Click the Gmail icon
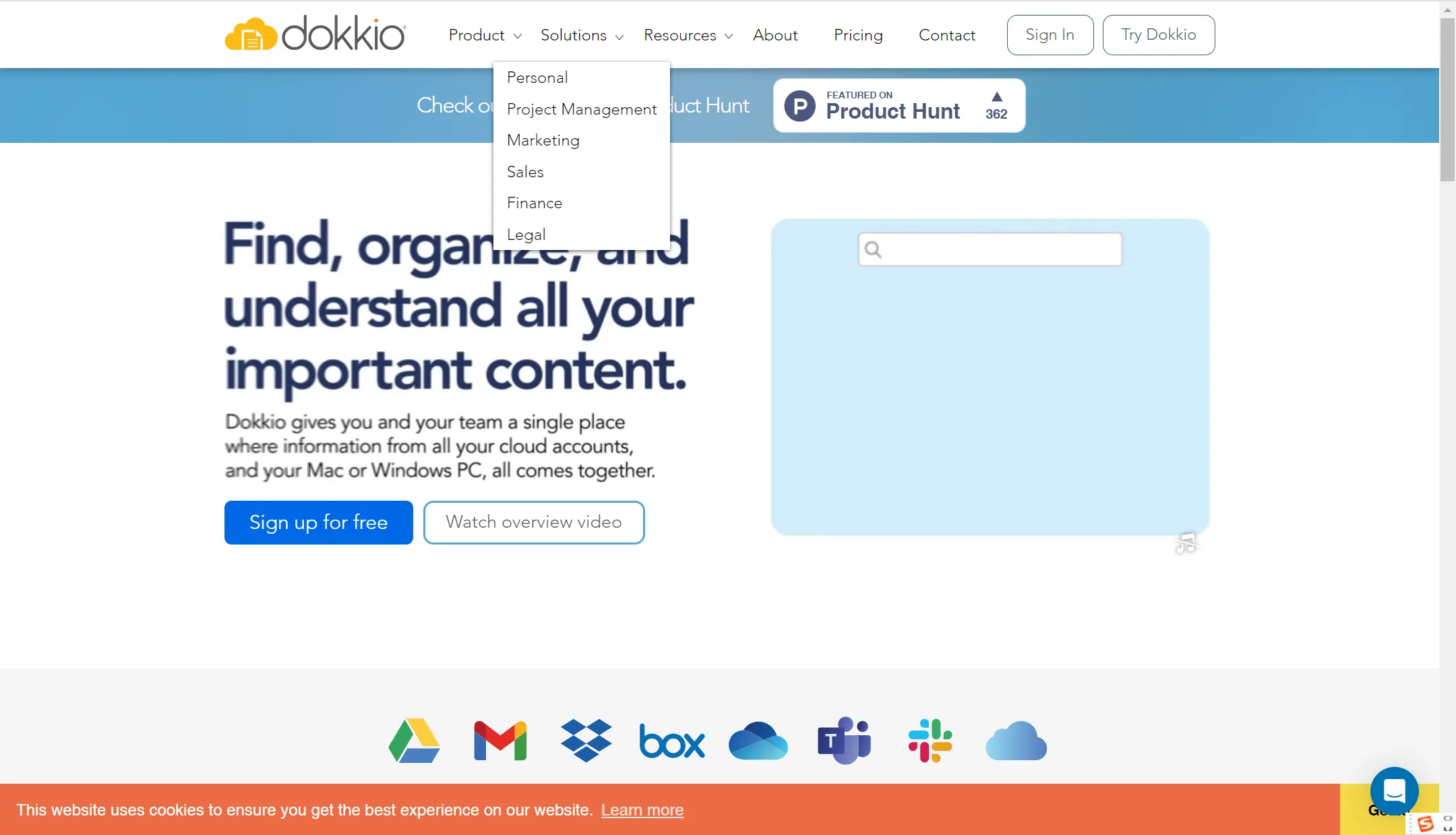 point(500,741)
